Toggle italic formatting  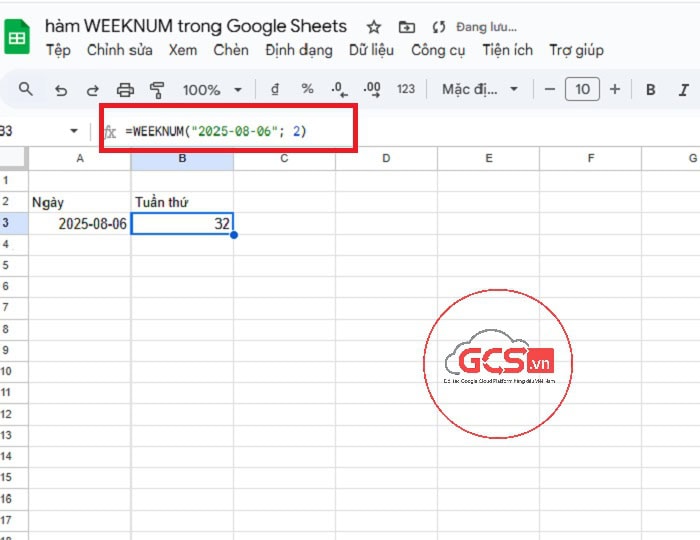pyautogui.click(x=685, y=90)
